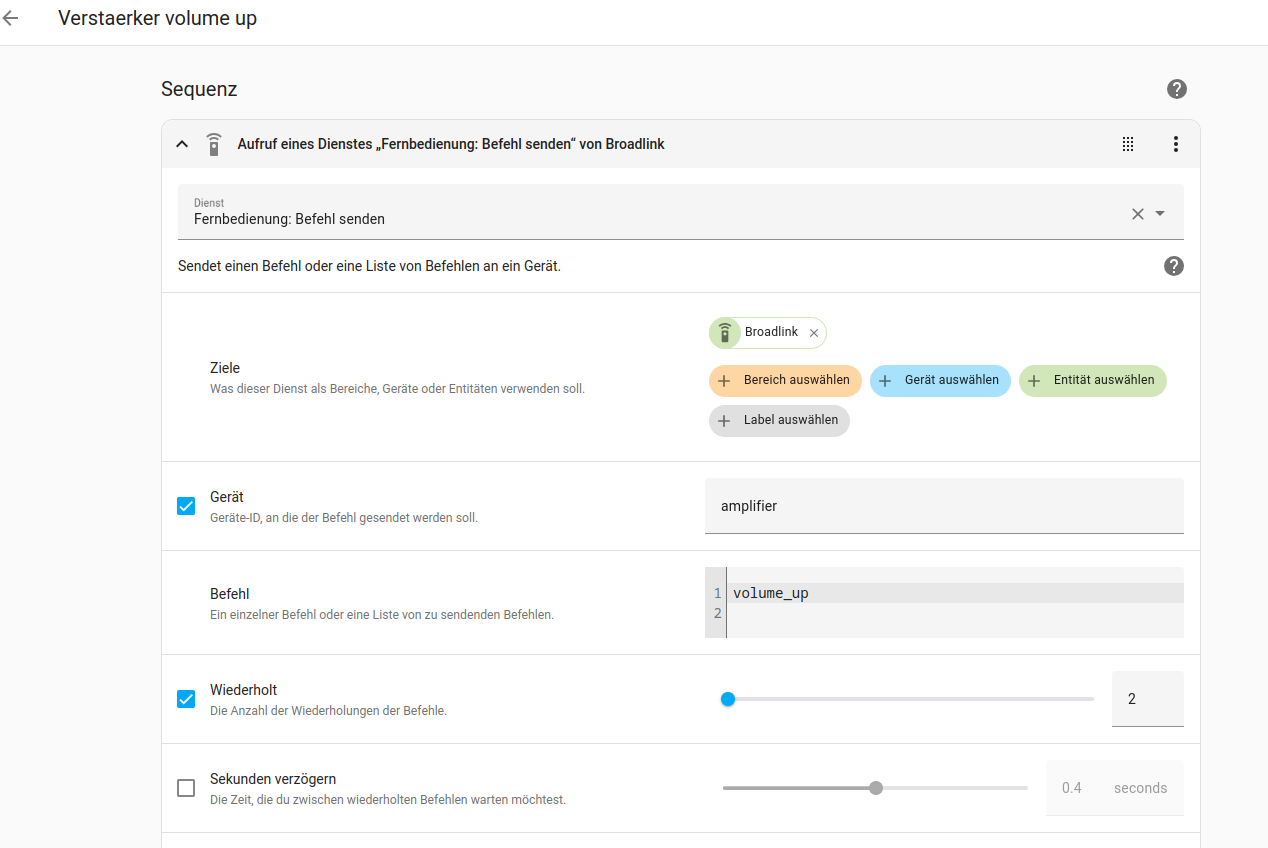Image resolution: width=1268 pixels, height=848 pixels.
Task: Enable the Sekunden verzögern checkbox
Action: (x=186, y=788)
